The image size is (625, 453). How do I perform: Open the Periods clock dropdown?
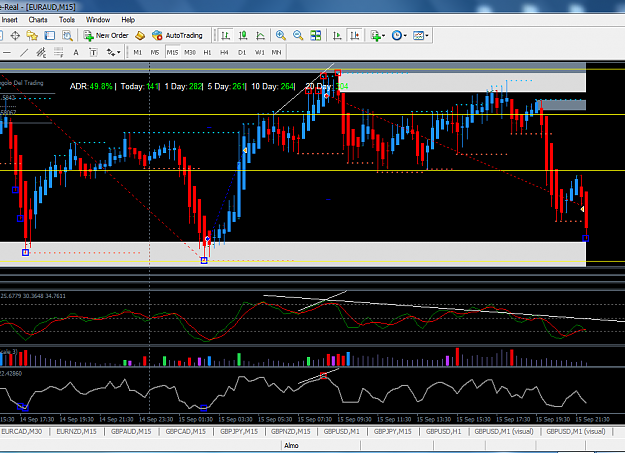click(x=399, y=35)
